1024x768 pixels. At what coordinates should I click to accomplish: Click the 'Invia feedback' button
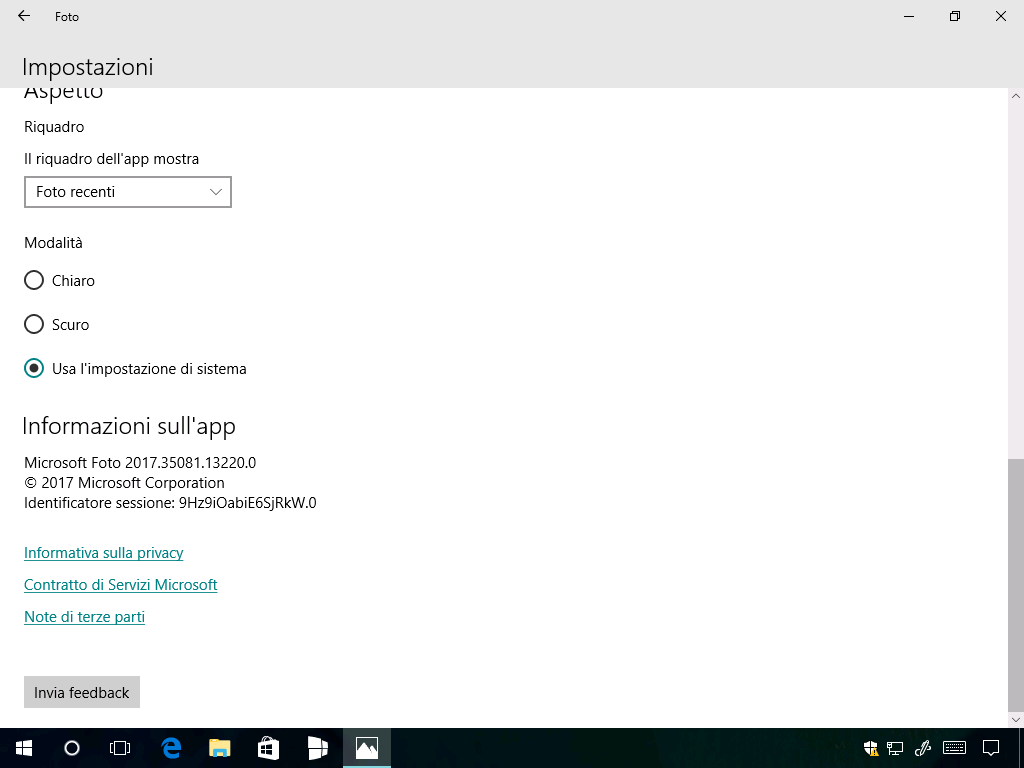point(82,692)
